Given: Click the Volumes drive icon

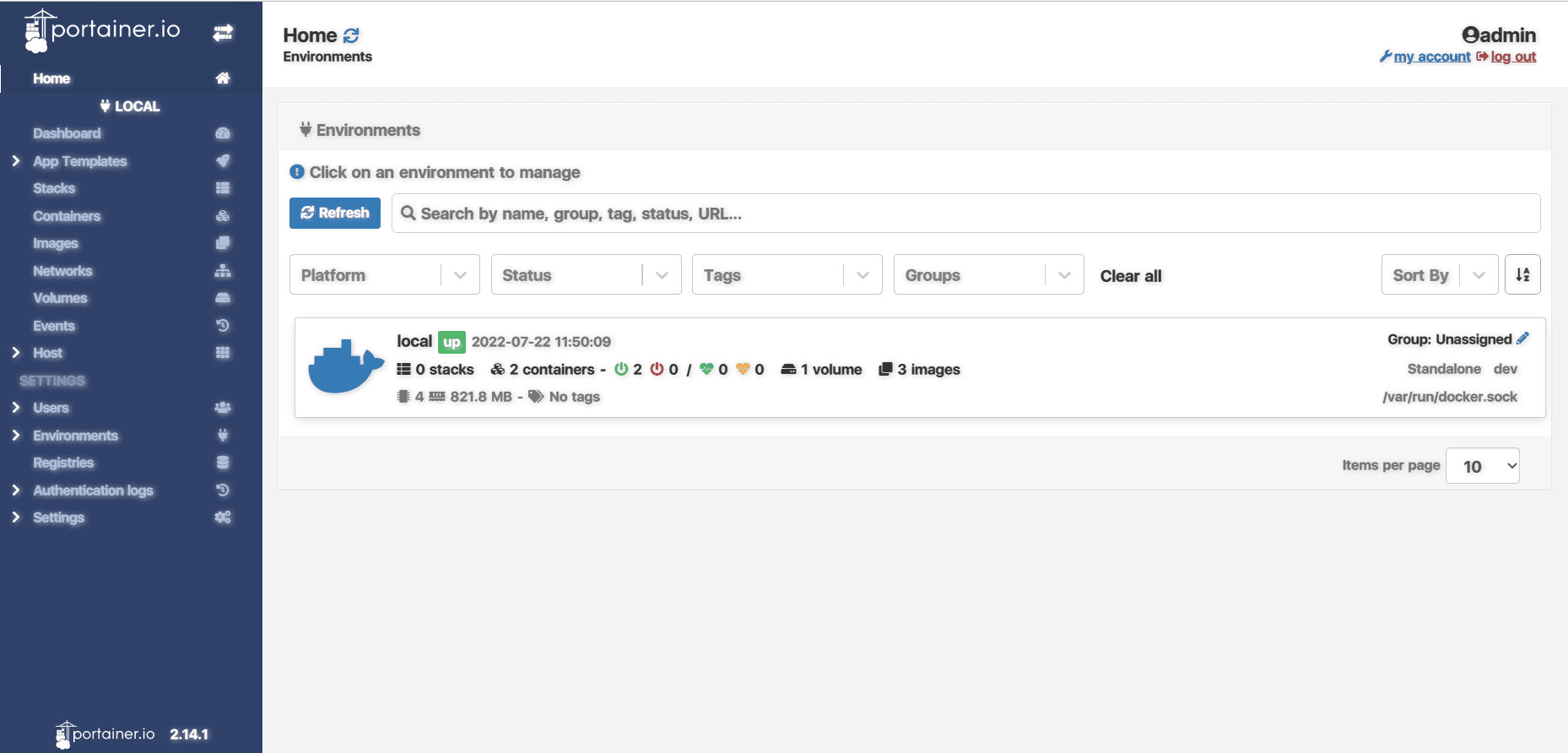Looking at the screenshot, I should [x=223, y=298].
